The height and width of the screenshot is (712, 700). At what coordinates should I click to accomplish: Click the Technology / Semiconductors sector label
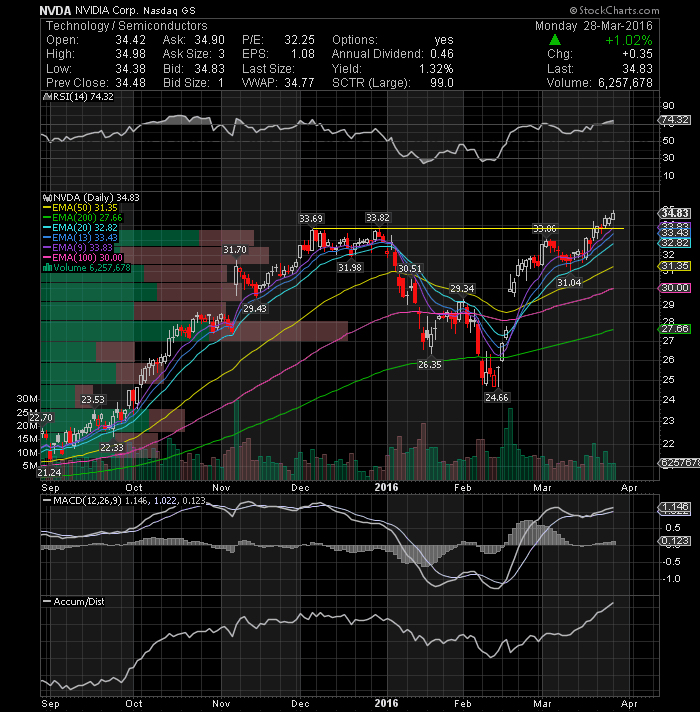point(127,26)
